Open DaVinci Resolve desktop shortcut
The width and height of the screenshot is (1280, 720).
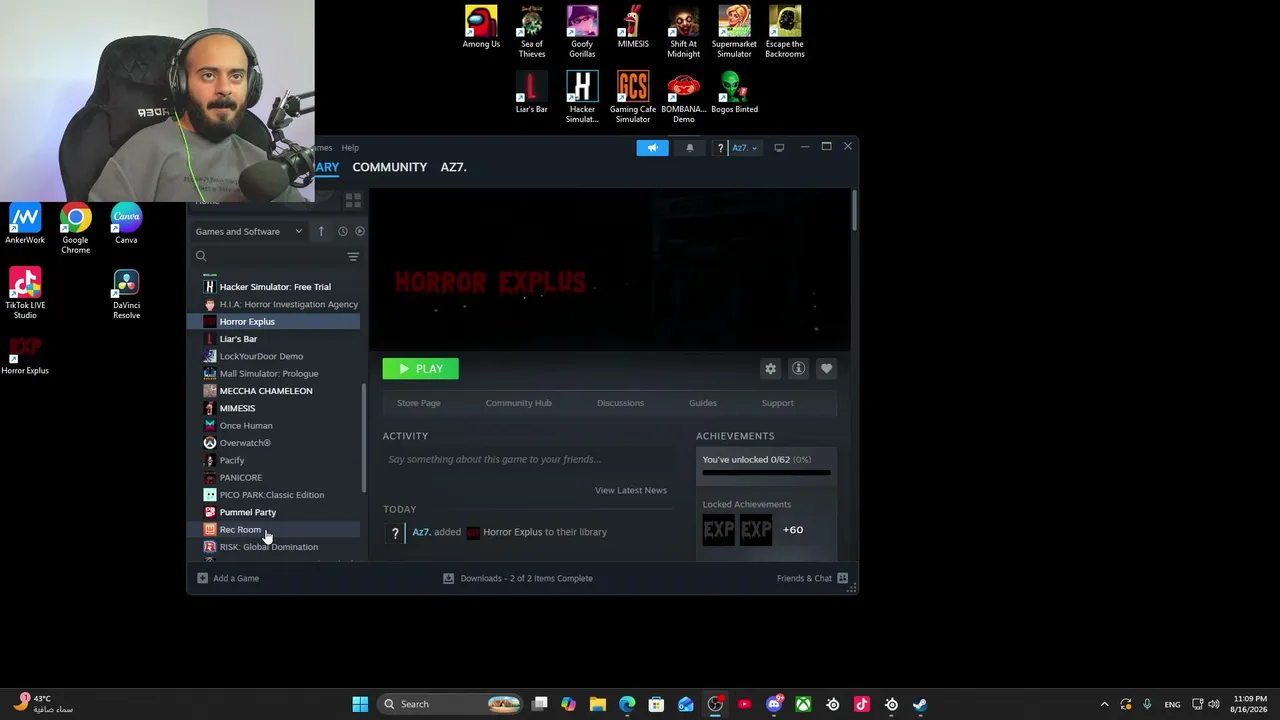(x=126, y=294)
